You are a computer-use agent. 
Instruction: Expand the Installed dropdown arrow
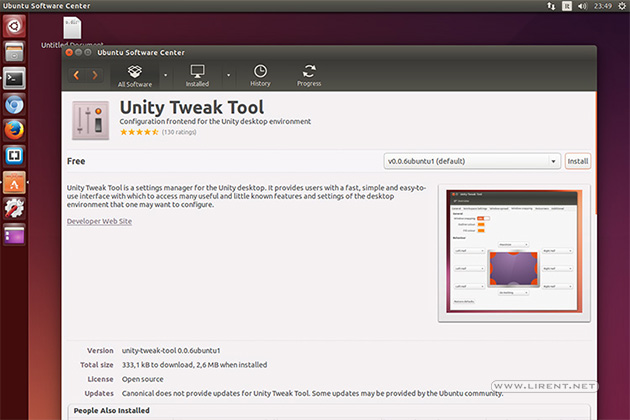(x=229, y=75)
